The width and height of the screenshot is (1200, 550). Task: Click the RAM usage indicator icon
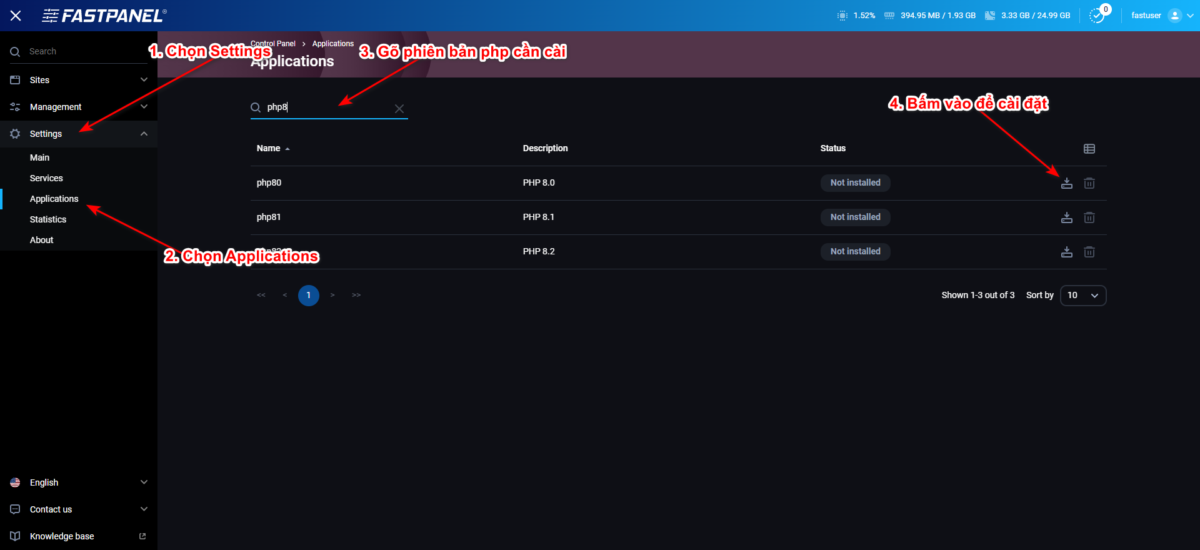[888, 16]
